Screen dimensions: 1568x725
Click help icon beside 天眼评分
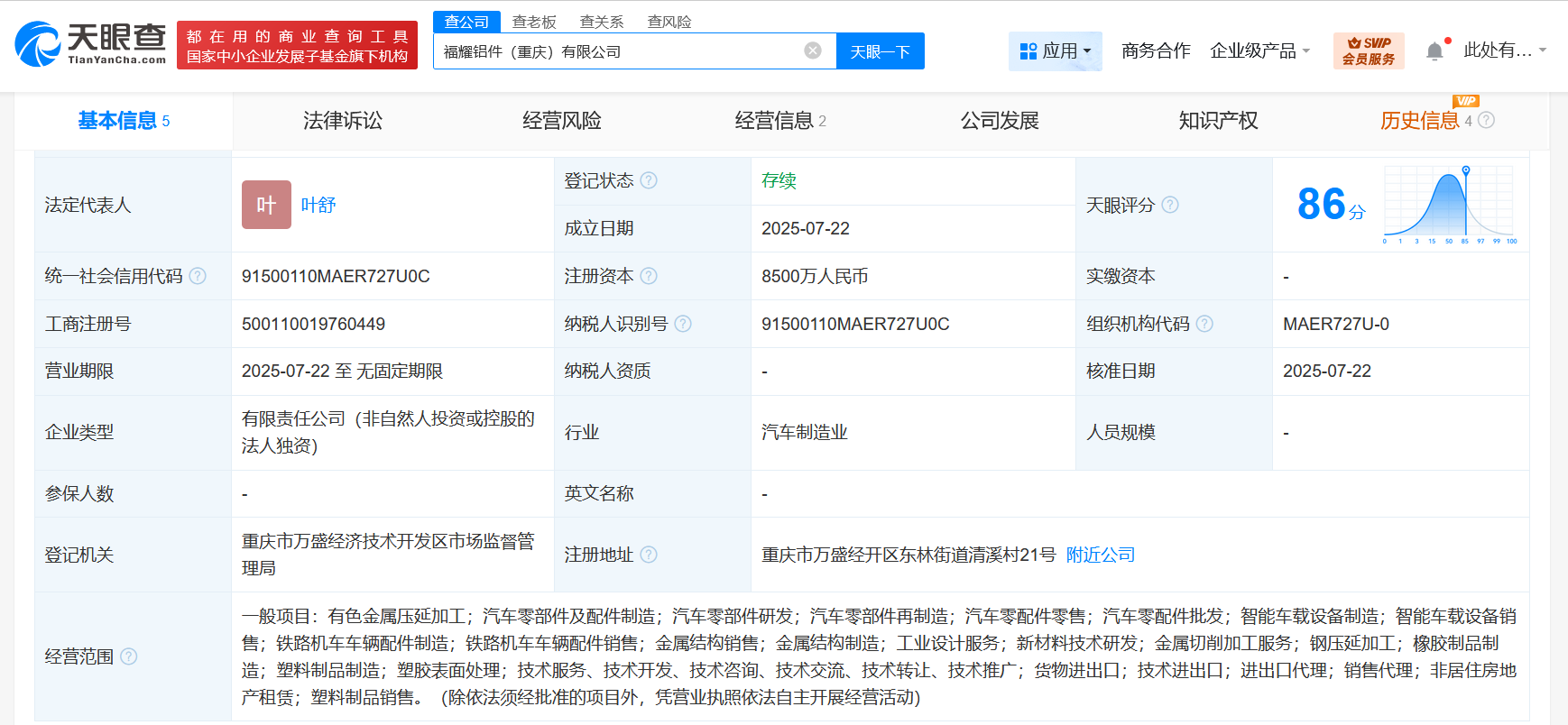click(1170, 205)
